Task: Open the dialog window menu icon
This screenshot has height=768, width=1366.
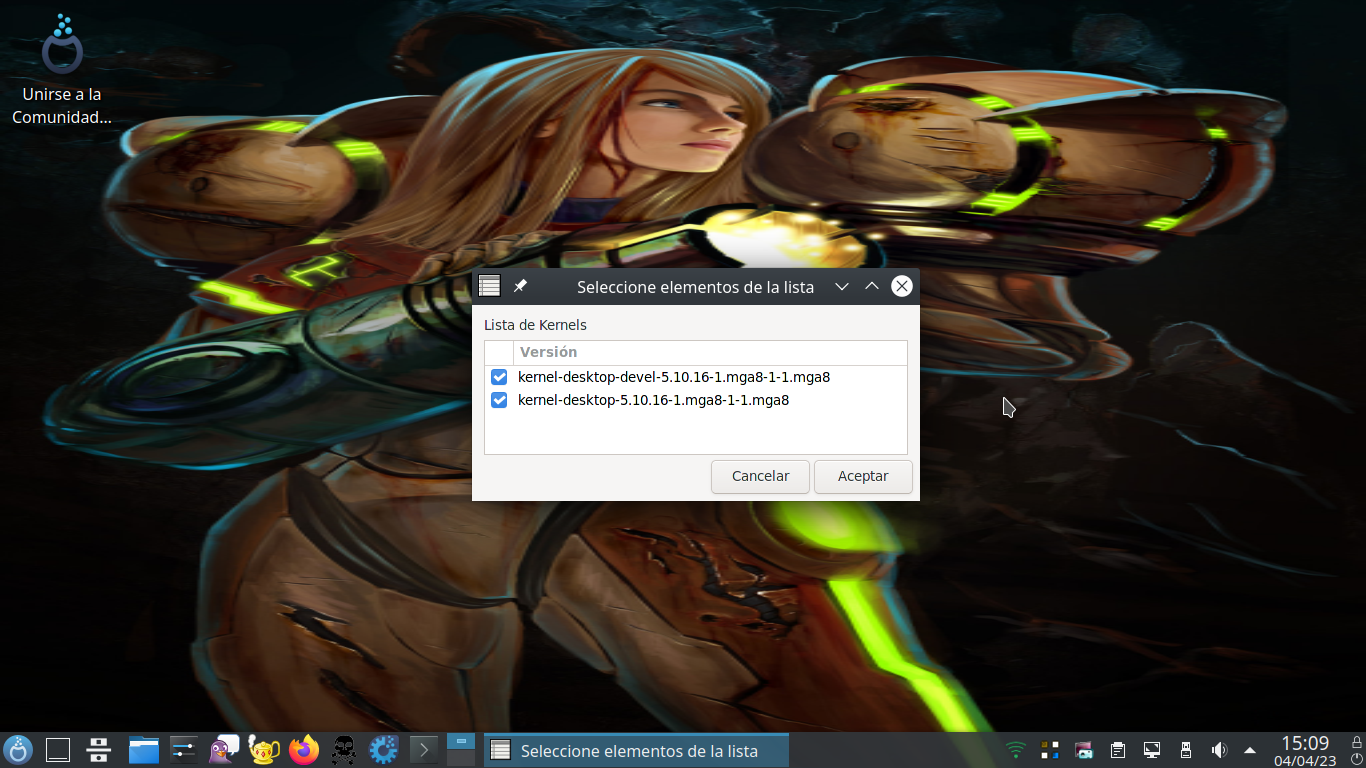Action: point(489,286)
